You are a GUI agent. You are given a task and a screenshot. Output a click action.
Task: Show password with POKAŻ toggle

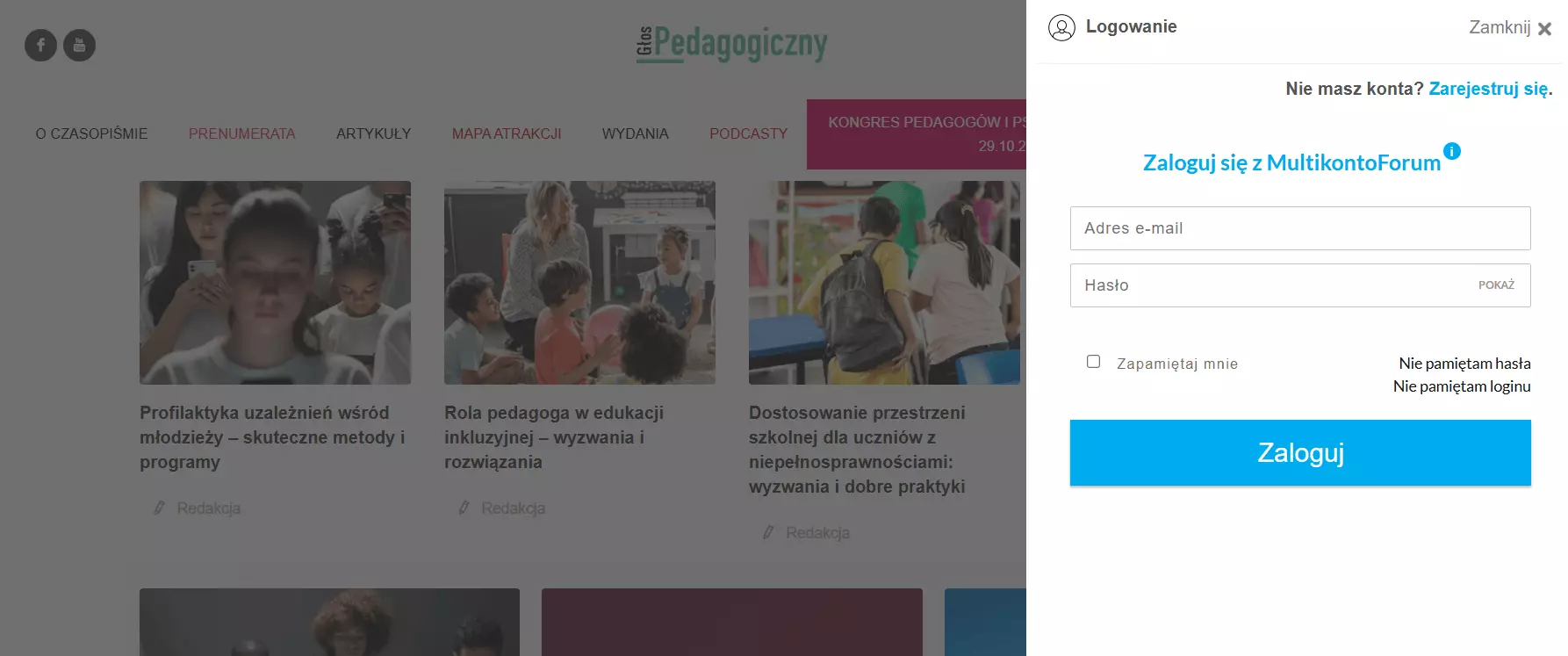(1496, 285)
